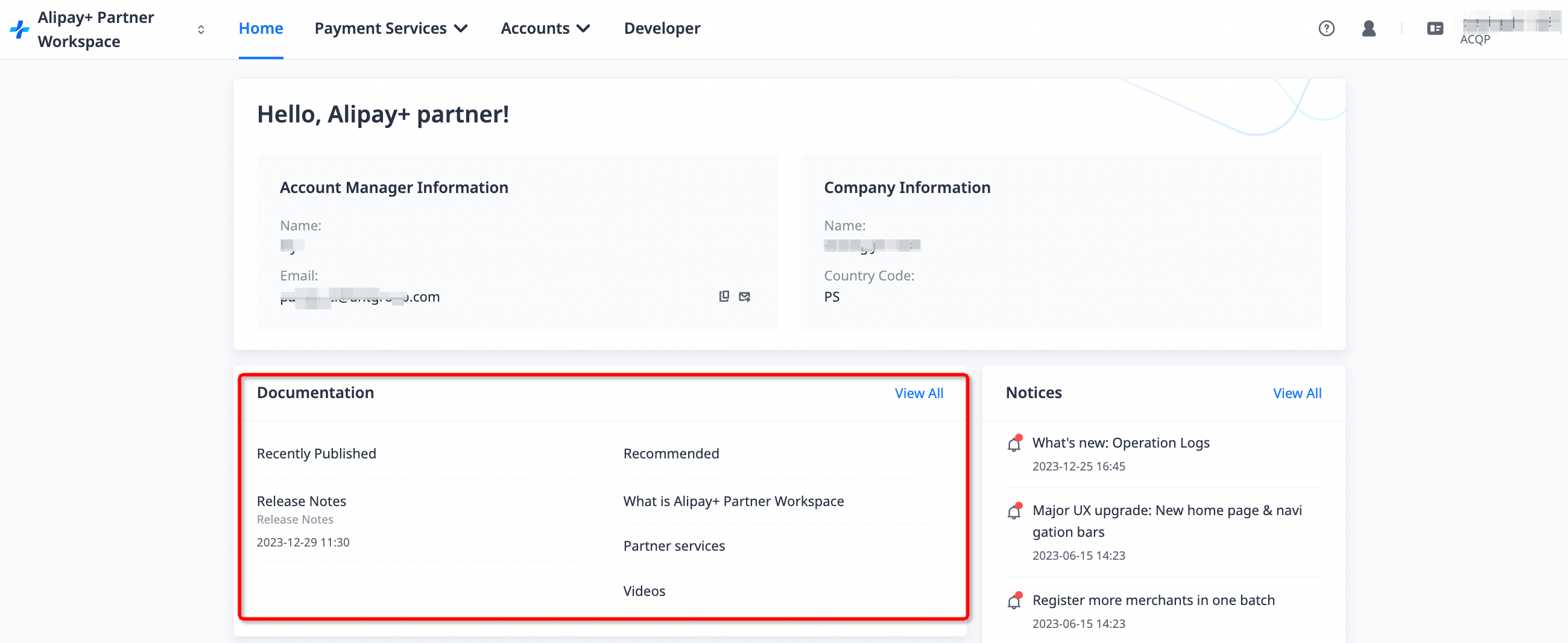Click bell icon beside Register more merchants
The image size is (1568, 643).
[x=1014, y=601]
